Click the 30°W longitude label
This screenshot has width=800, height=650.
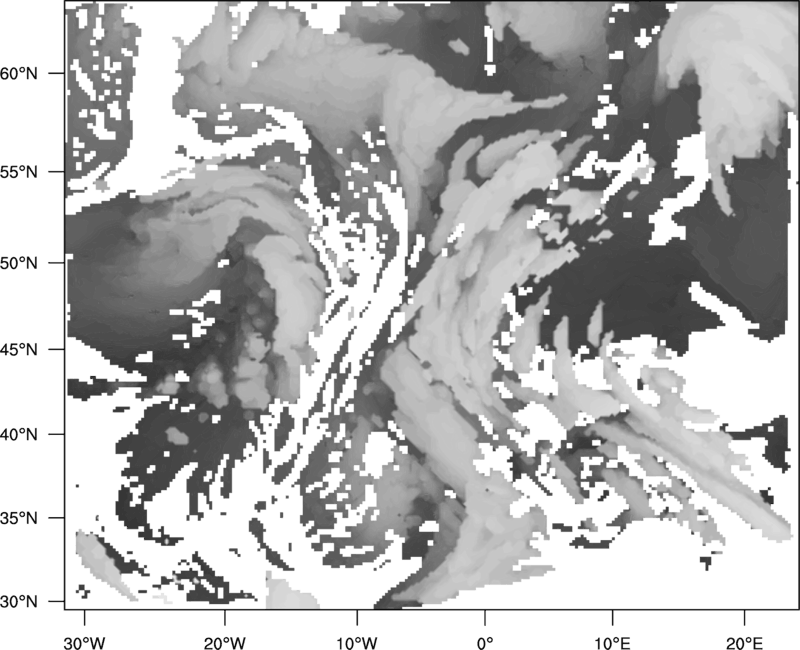point(84,643)
